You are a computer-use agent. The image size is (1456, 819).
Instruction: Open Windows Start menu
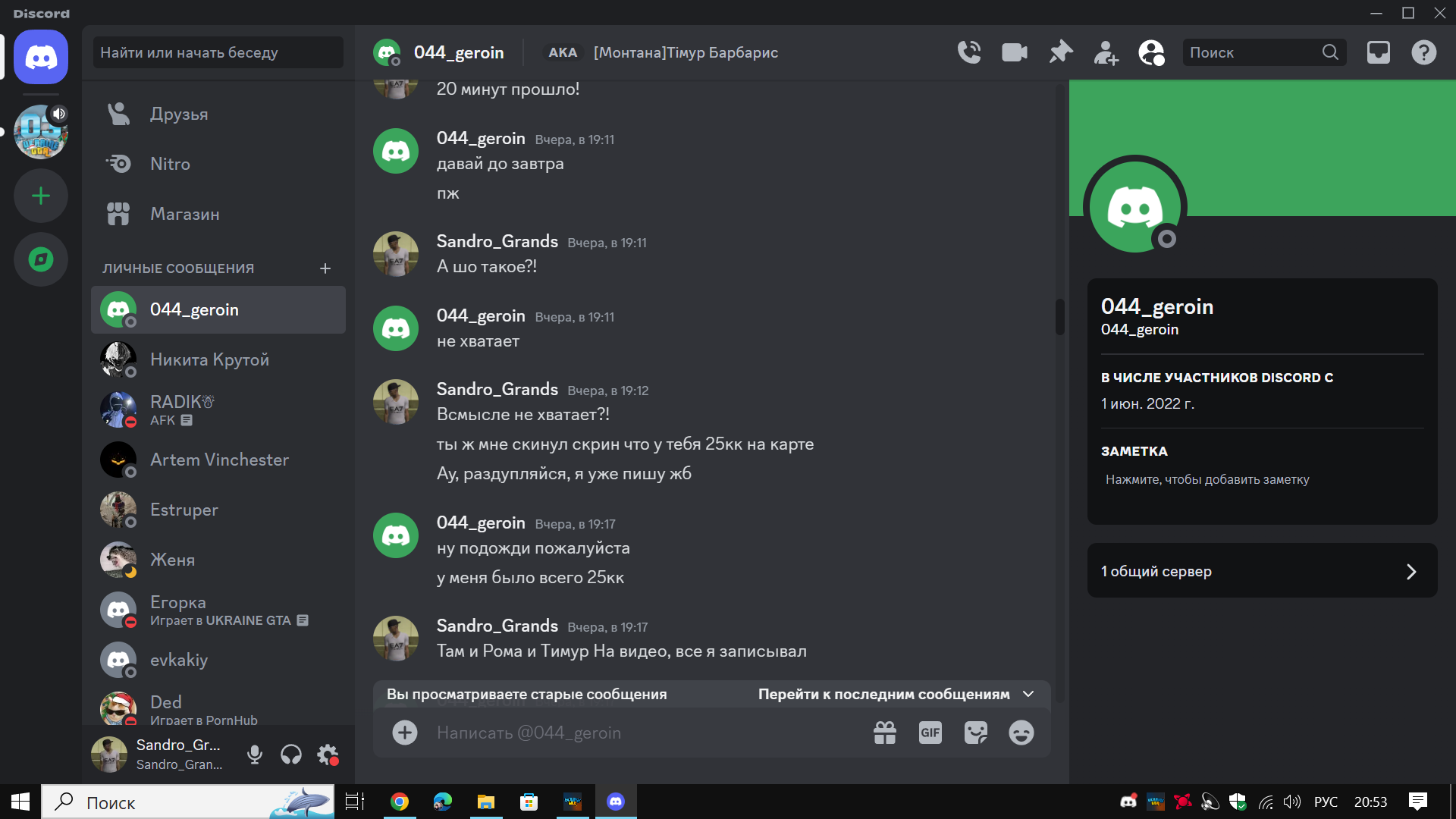(x=20, y=802)
